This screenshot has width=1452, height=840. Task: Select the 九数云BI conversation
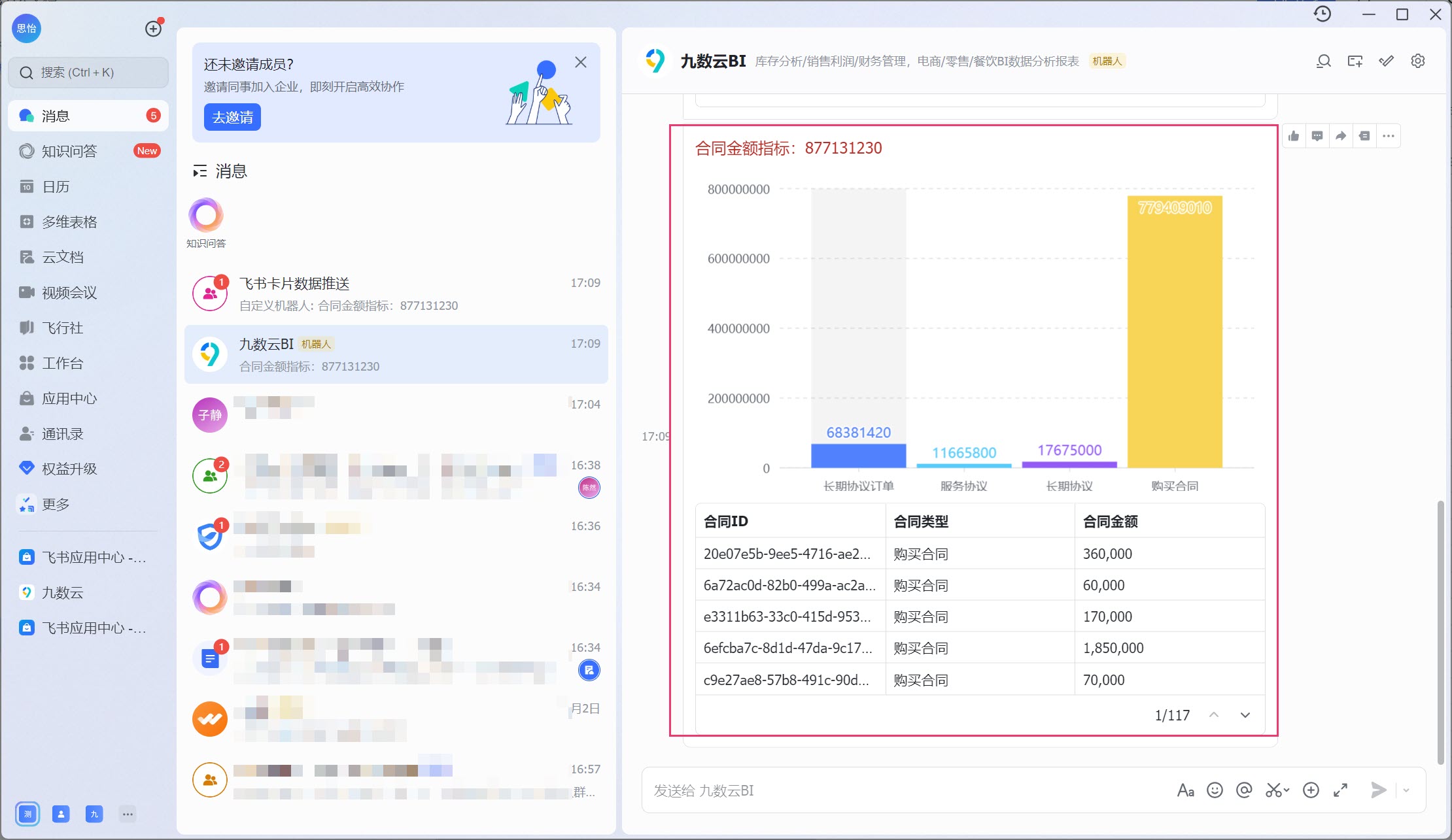pos(396,354)
